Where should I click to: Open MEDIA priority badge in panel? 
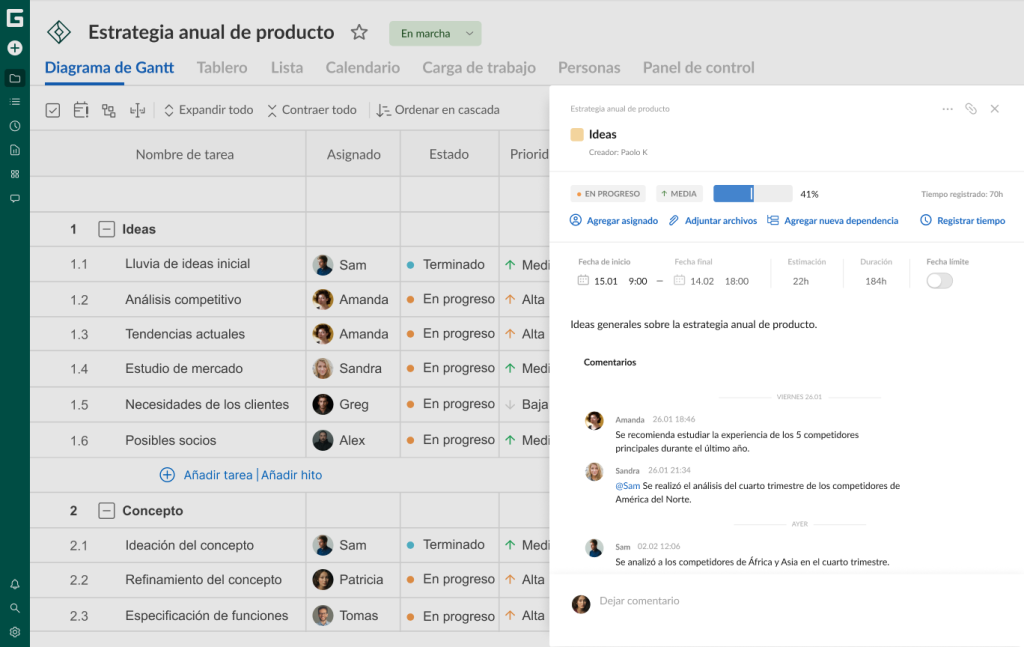(679, 194)
